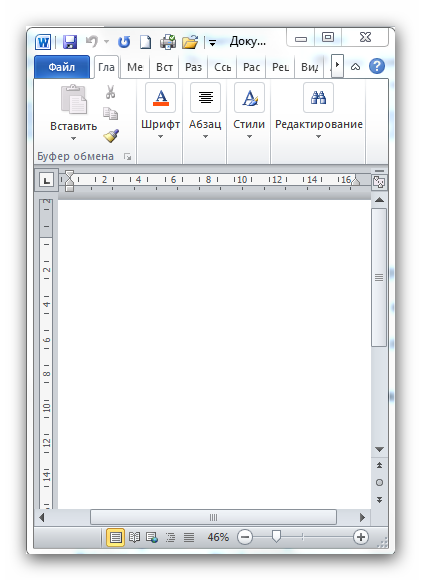Open Буфер обмена dialog launcher
Viewport: 421px width, 580px height.
click(127, 157)
